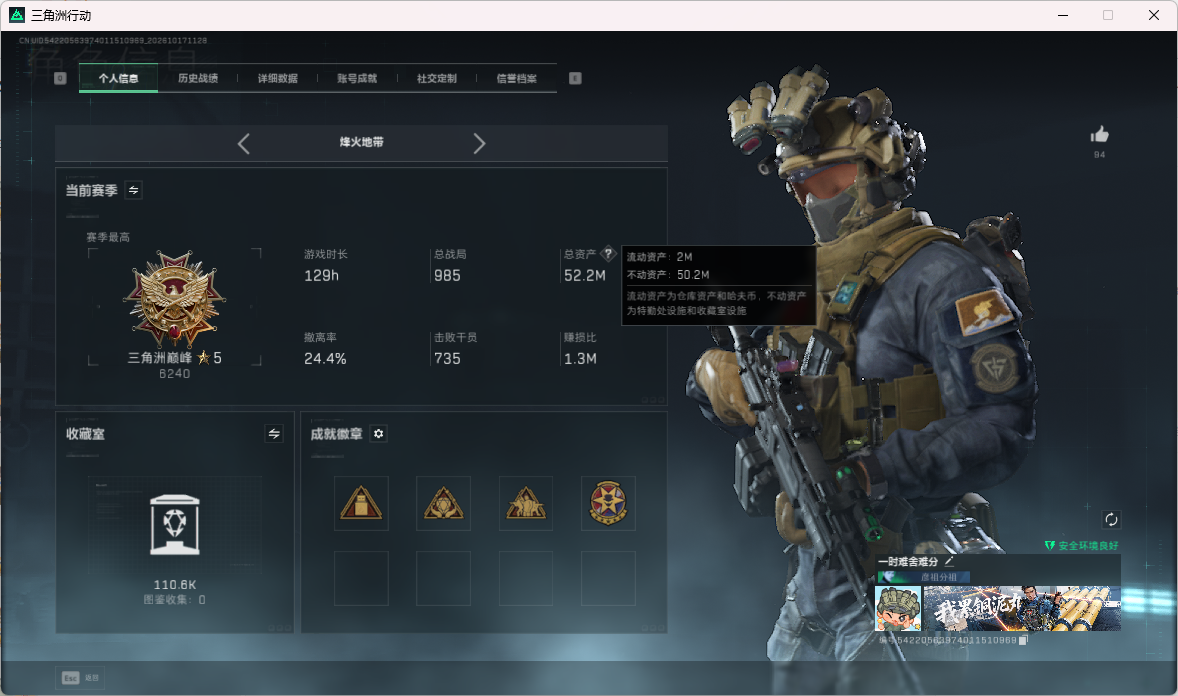
Task: Click the rank score 6240
Action: click(x=174, y=374)
